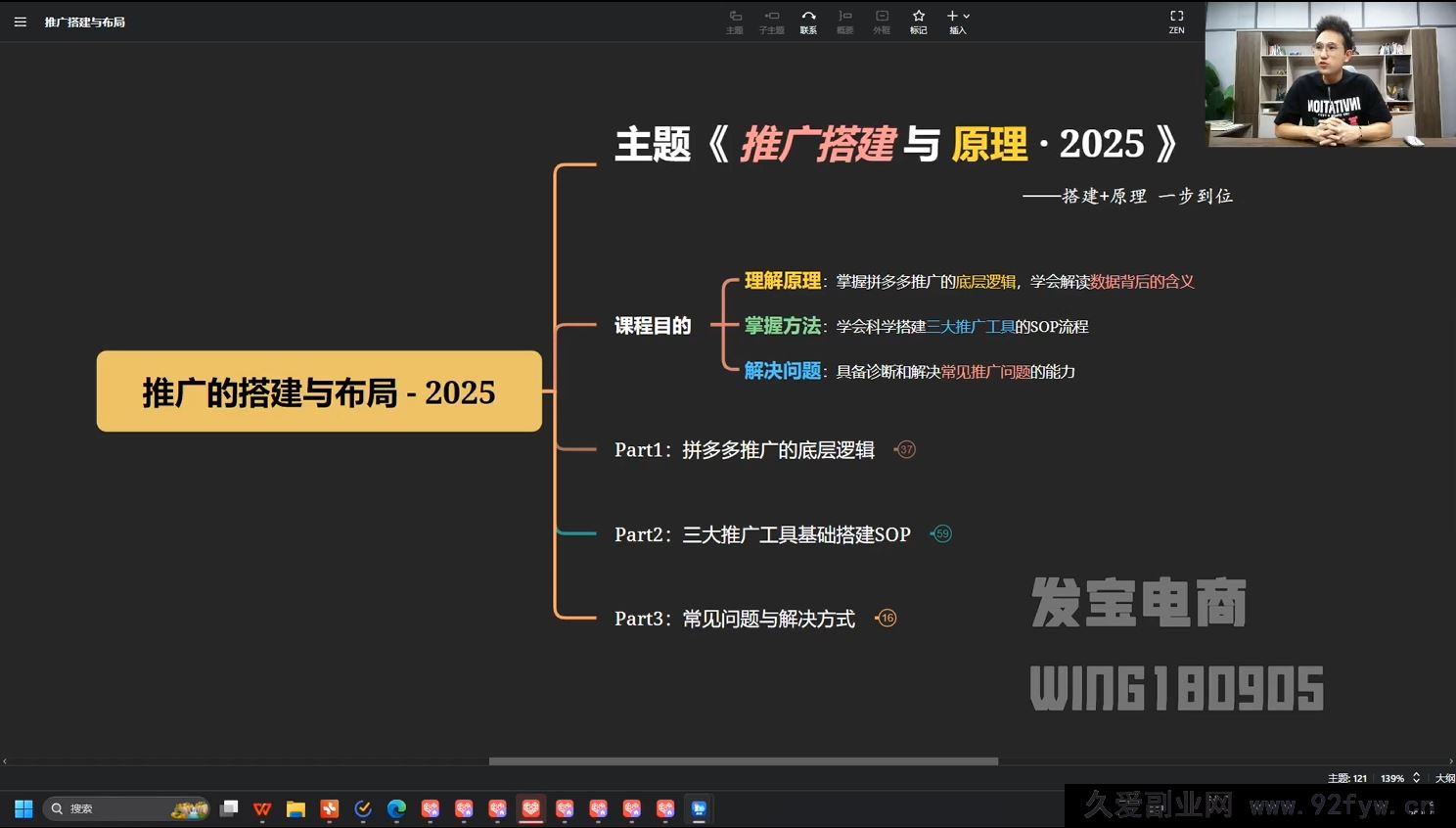Expand the Part2 node showing 59 subtopics
1456x828 pixels.
click(x=941, y=534)
